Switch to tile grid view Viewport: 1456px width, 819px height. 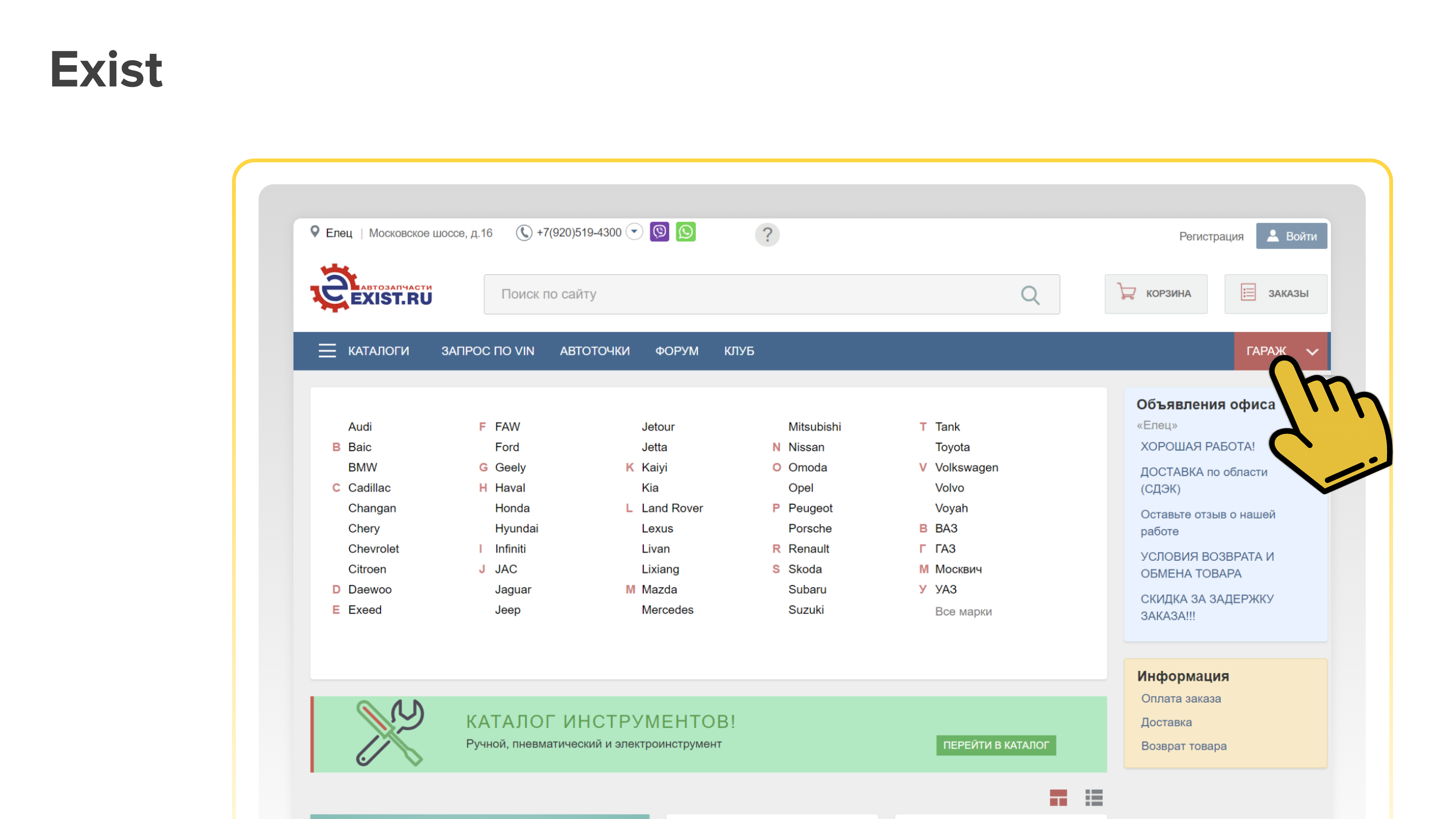click(x=1058, y=797)
